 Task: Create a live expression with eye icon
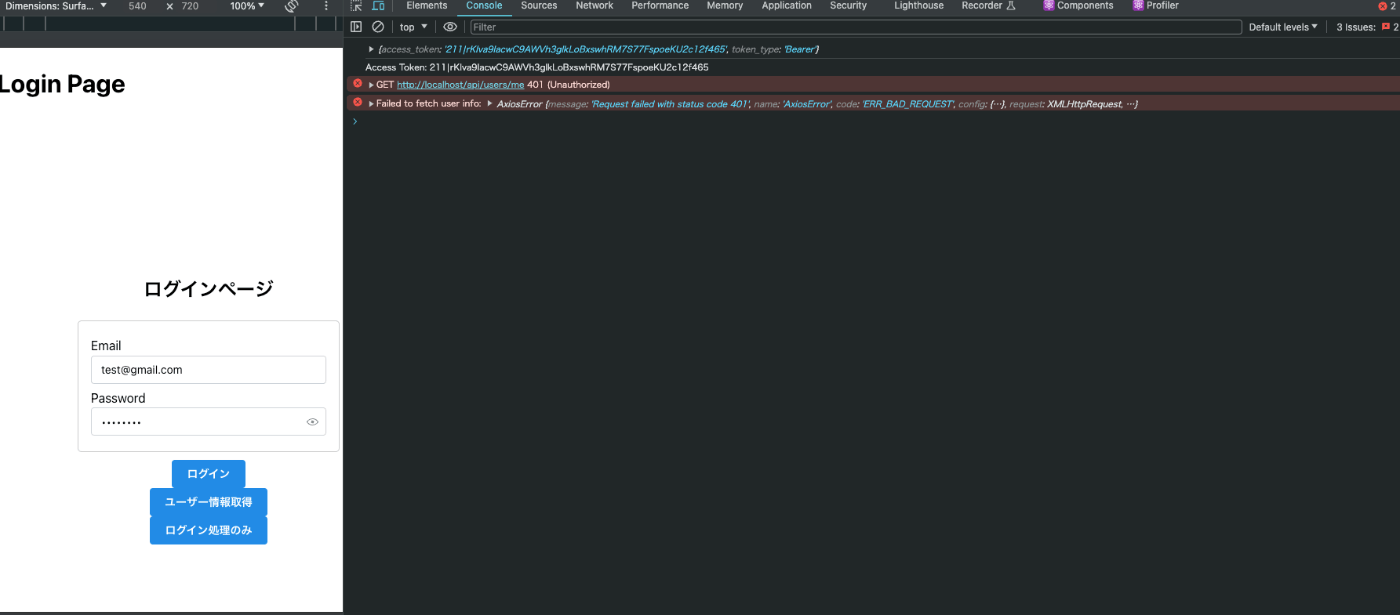click(450, 27)
